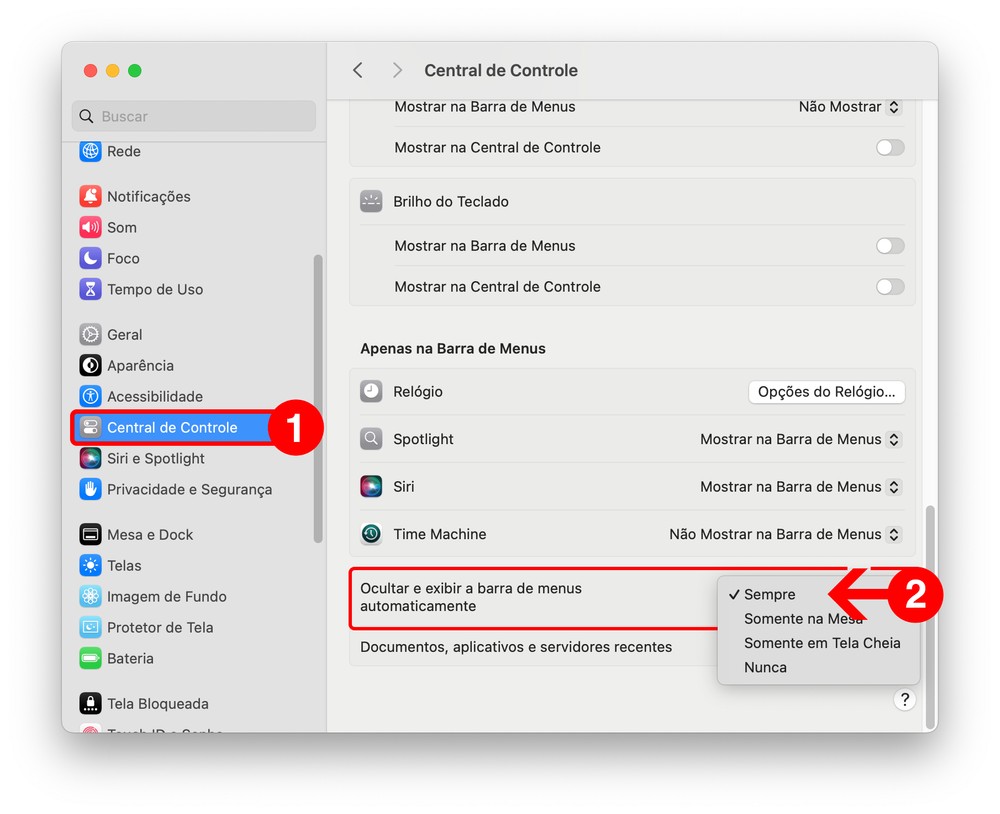Select the Siri e Spotlight icon
The height and width of the screenshot is (814, 1000).
(x=90, y=458)
